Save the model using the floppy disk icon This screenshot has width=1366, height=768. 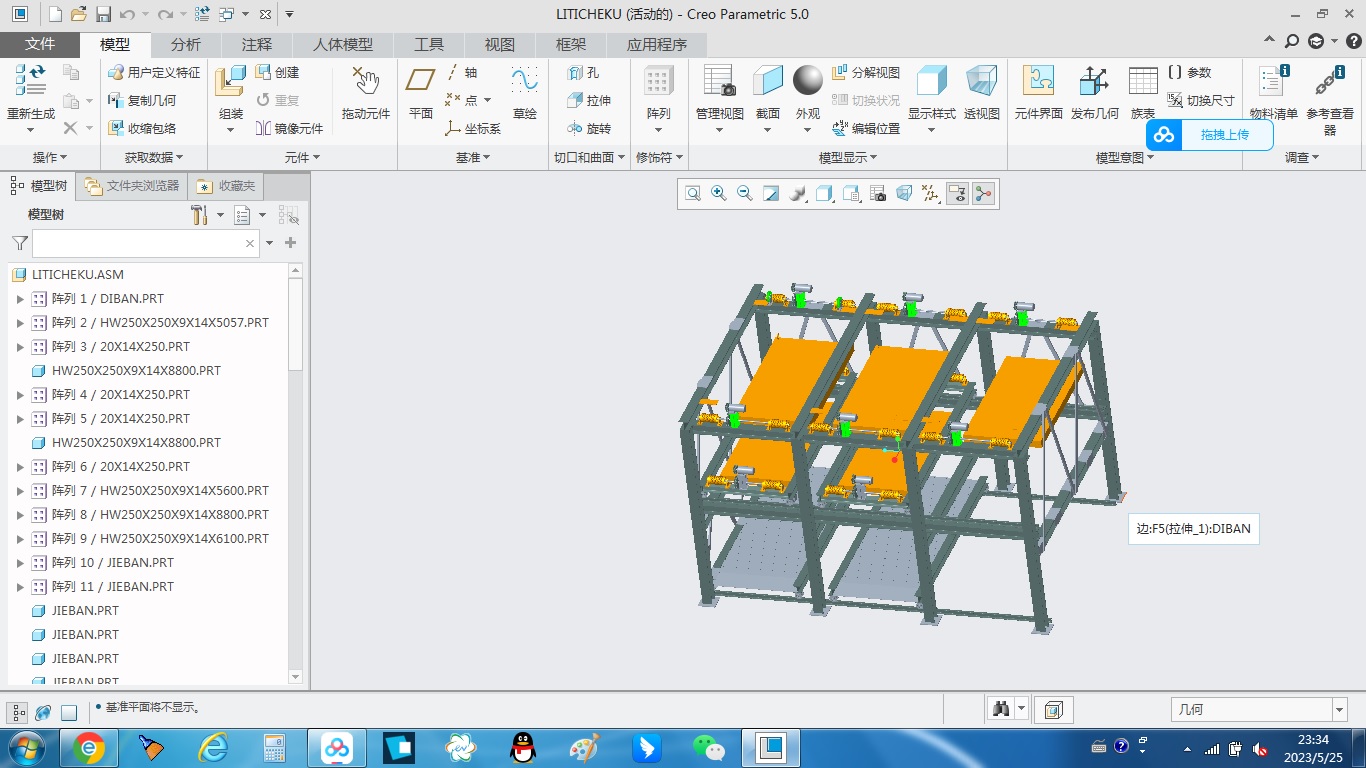103,14
